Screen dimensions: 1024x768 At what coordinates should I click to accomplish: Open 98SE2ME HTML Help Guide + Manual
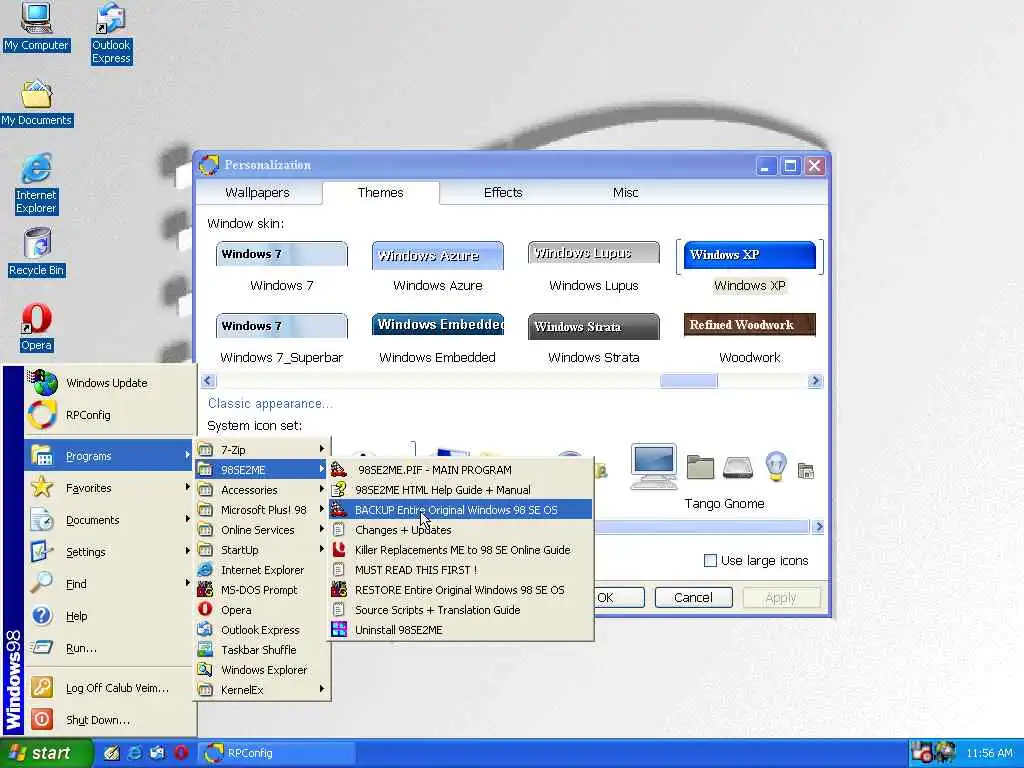pos(461,490)
